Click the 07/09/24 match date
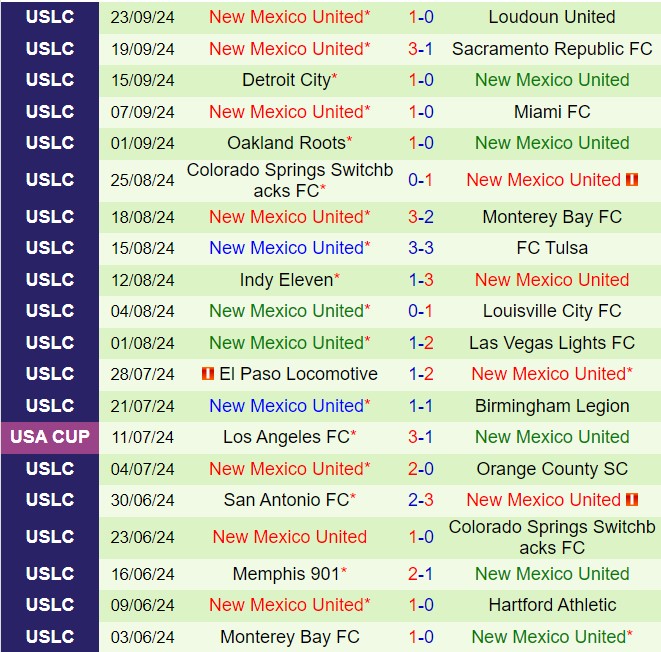Image resolution: width=661 pixels, height=652 pixels. click(143, 112)
